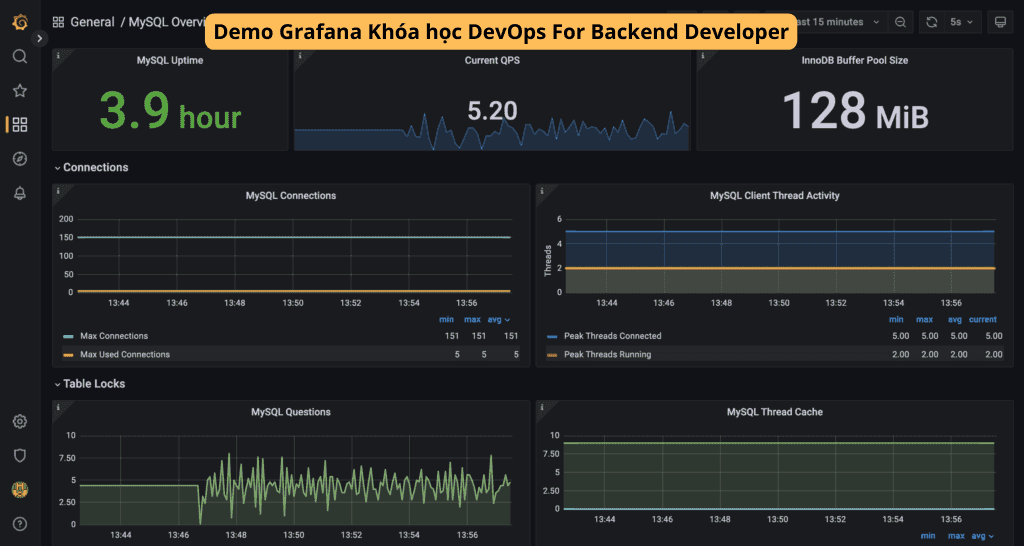Viewport: 1024px width, 546px height.
Task: Toggle the Peak Threads Running legend series
Action: pyautogui.click(x=607, y=355)
